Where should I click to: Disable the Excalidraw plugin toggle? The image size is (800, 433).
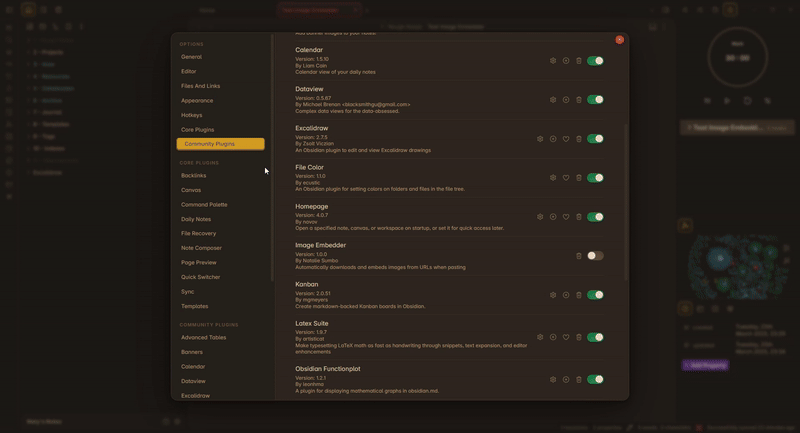point(595,139)
